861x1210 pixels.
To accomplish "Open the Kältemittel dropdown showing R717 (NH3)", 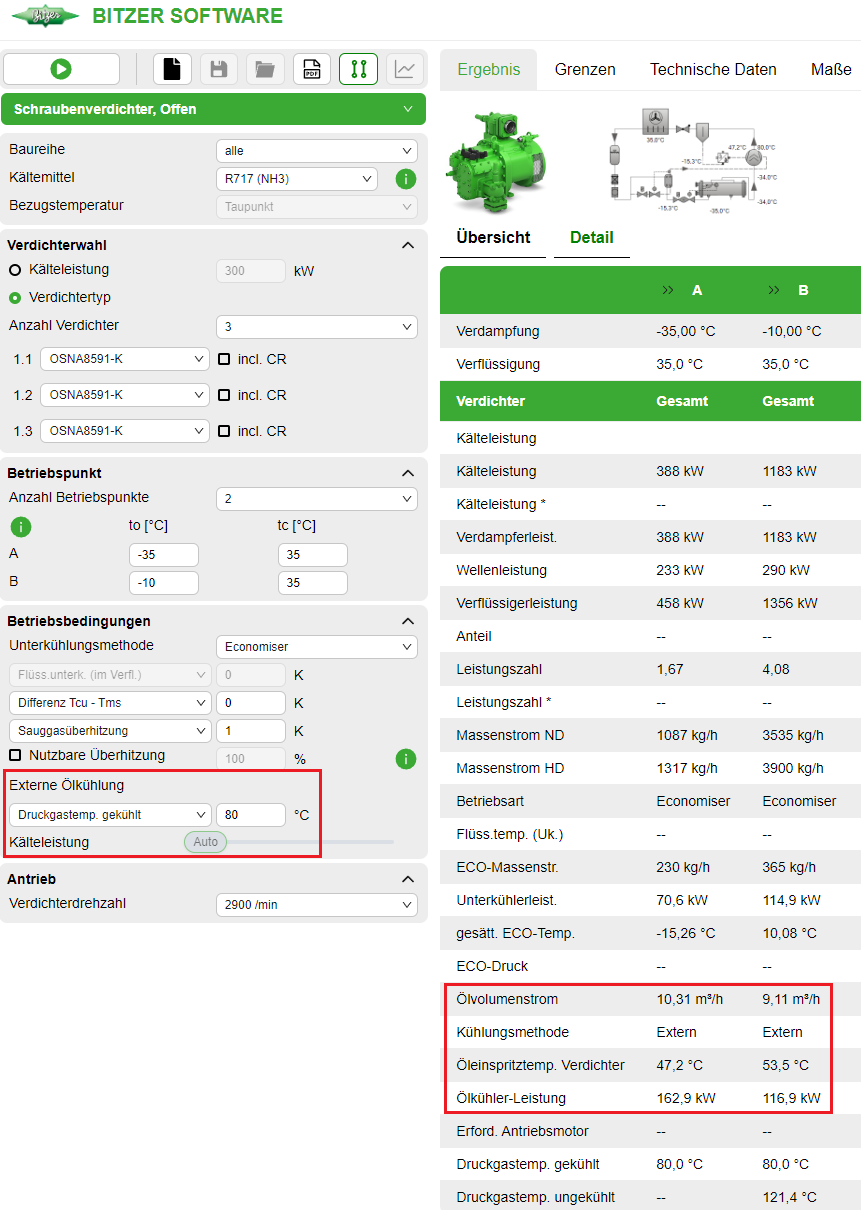I will click(x=297, y=178).
